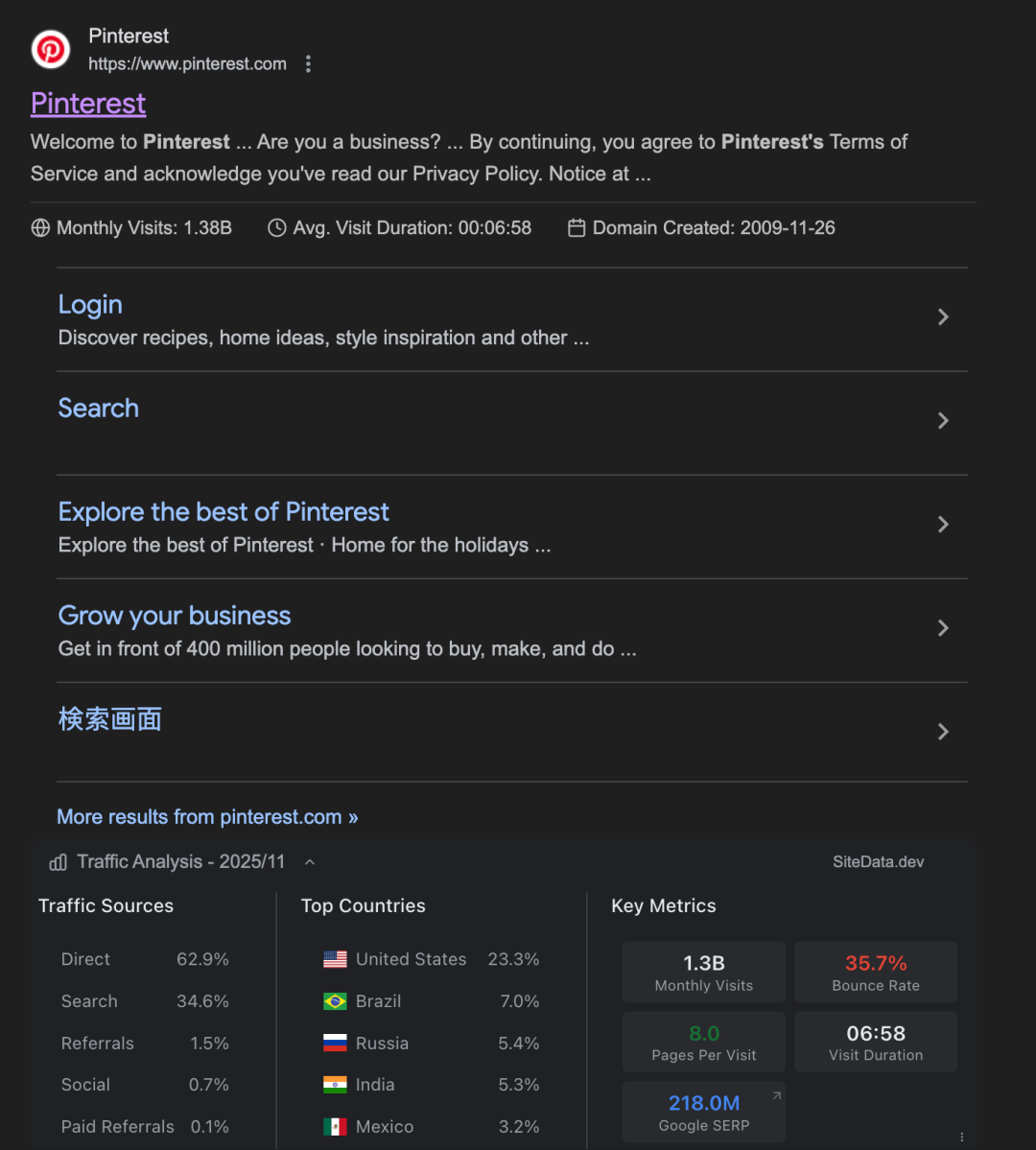Click More results from pinterest.com
This screenshot has height=1150, width=1036.
tap(207, 817)
